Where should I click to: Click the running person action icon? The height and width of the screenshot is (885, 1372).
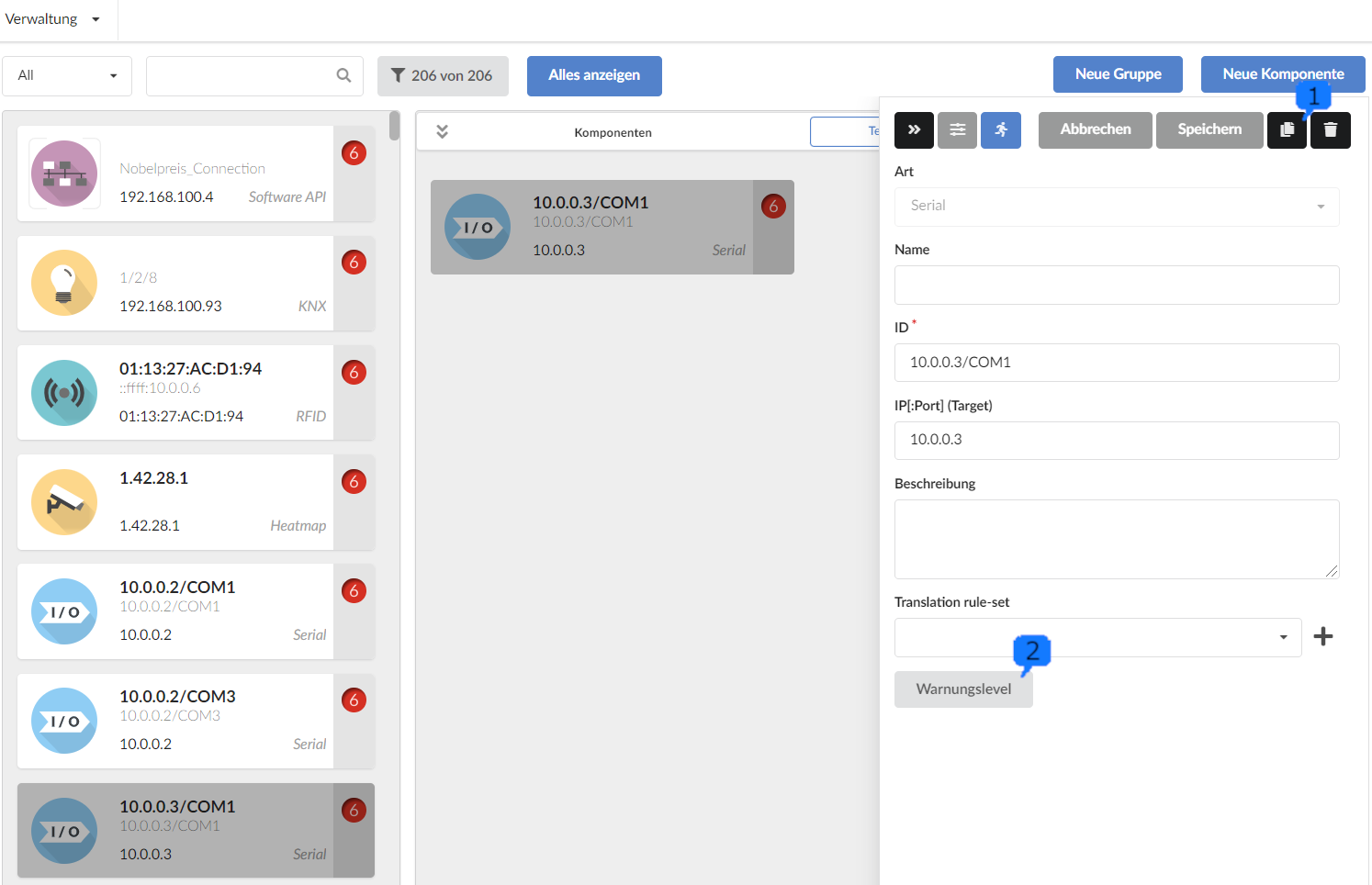1000,130
